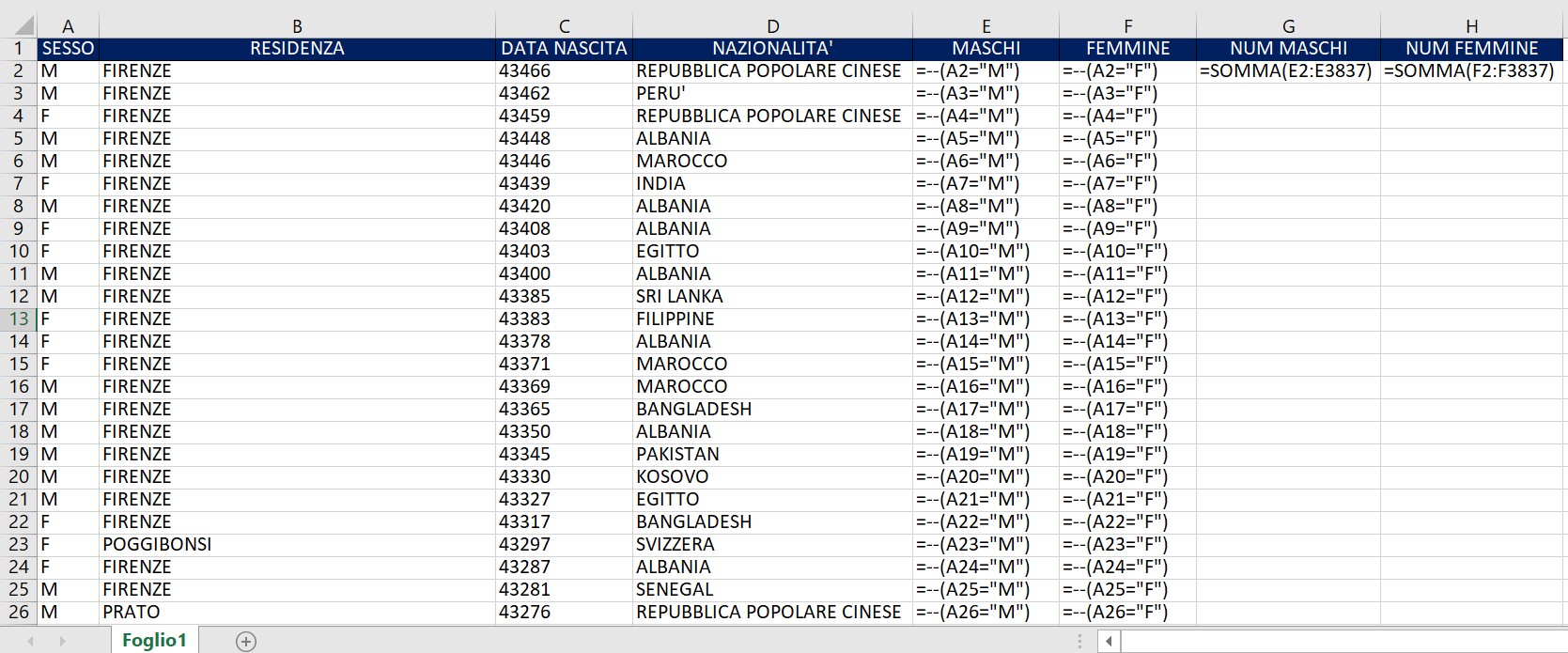Select the PERU' nationality cell

tap(772, 94)
